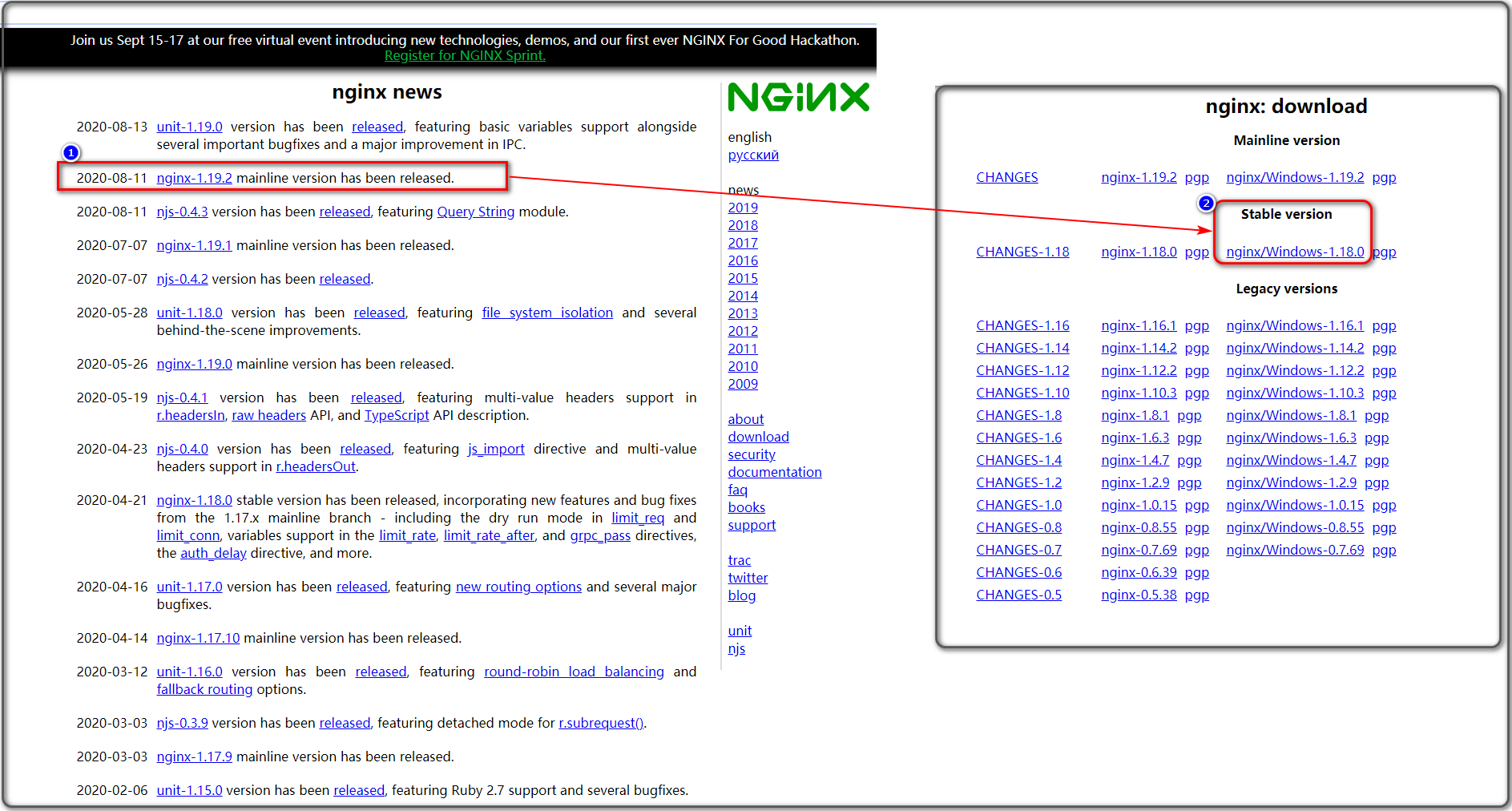Open new routing options link

click(518, 587)
